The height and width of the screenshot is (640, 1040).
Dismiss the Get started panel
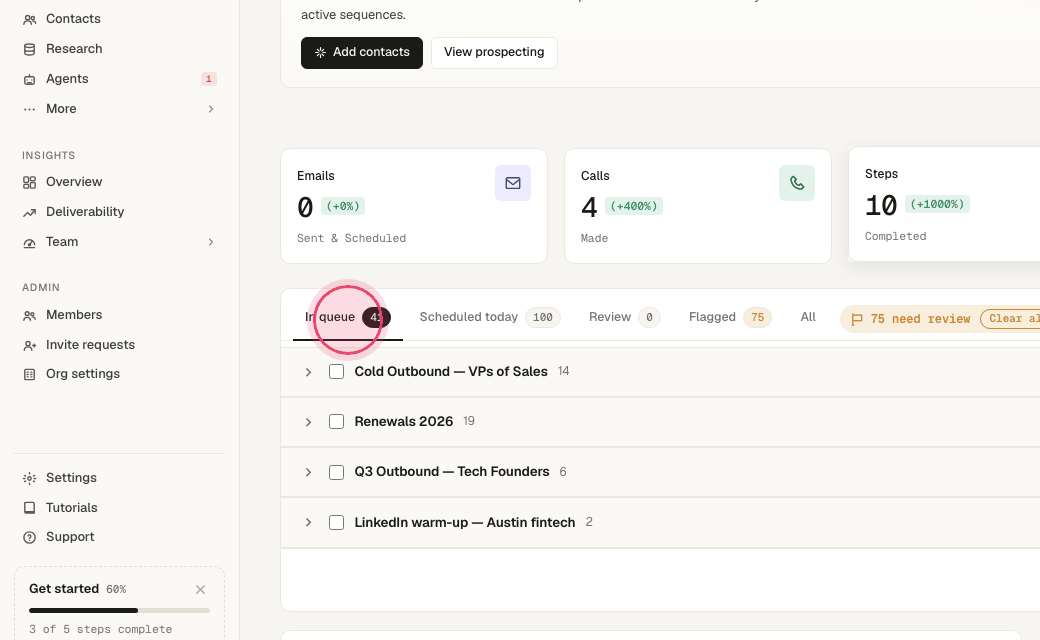(x=200, y=589)
